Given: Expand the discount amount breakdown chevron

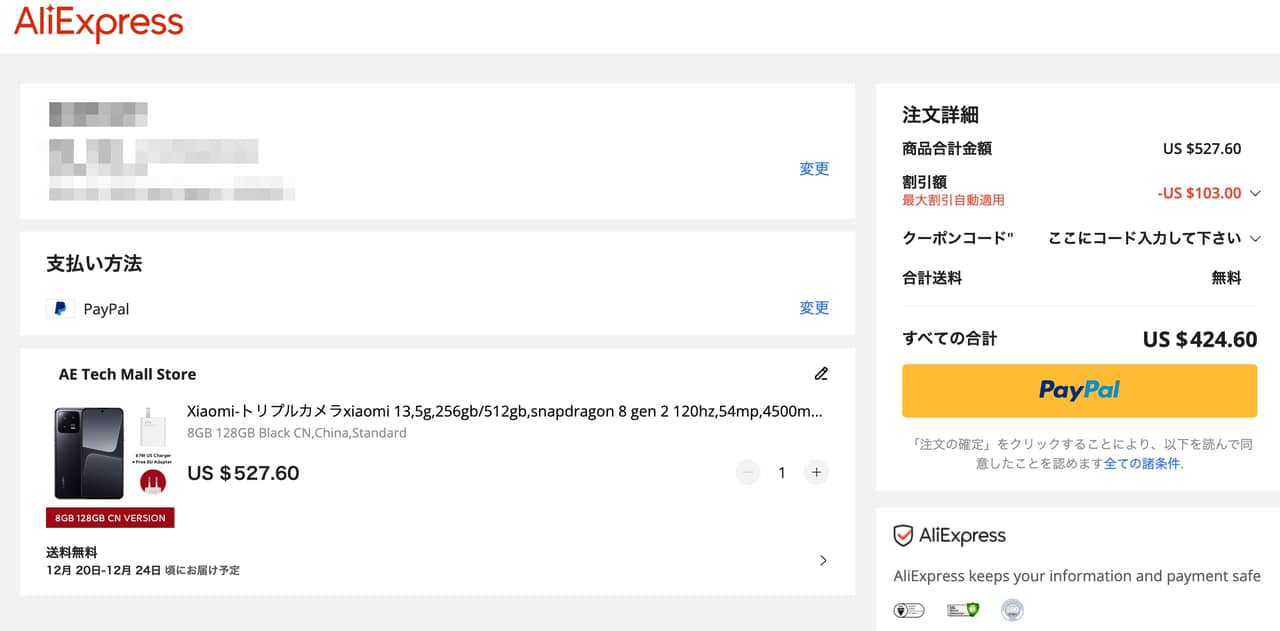Looking at the screenshot, I should [1255, 193].
